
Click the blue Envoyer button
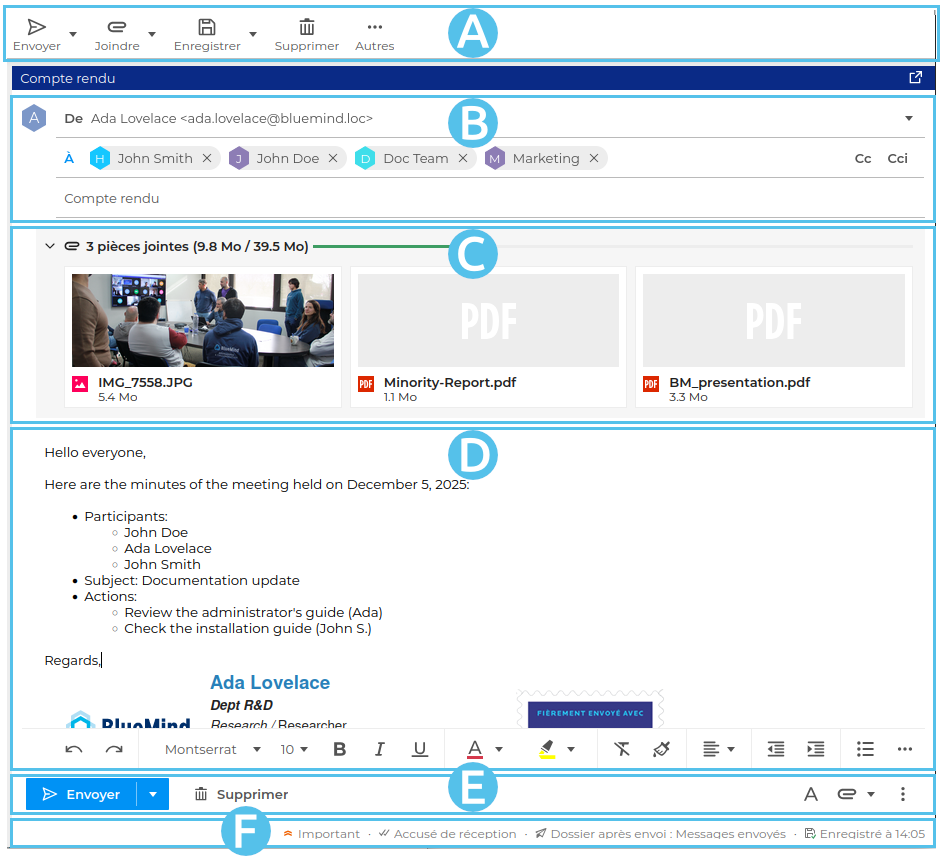pyautogui.click(x=82, y=795)
